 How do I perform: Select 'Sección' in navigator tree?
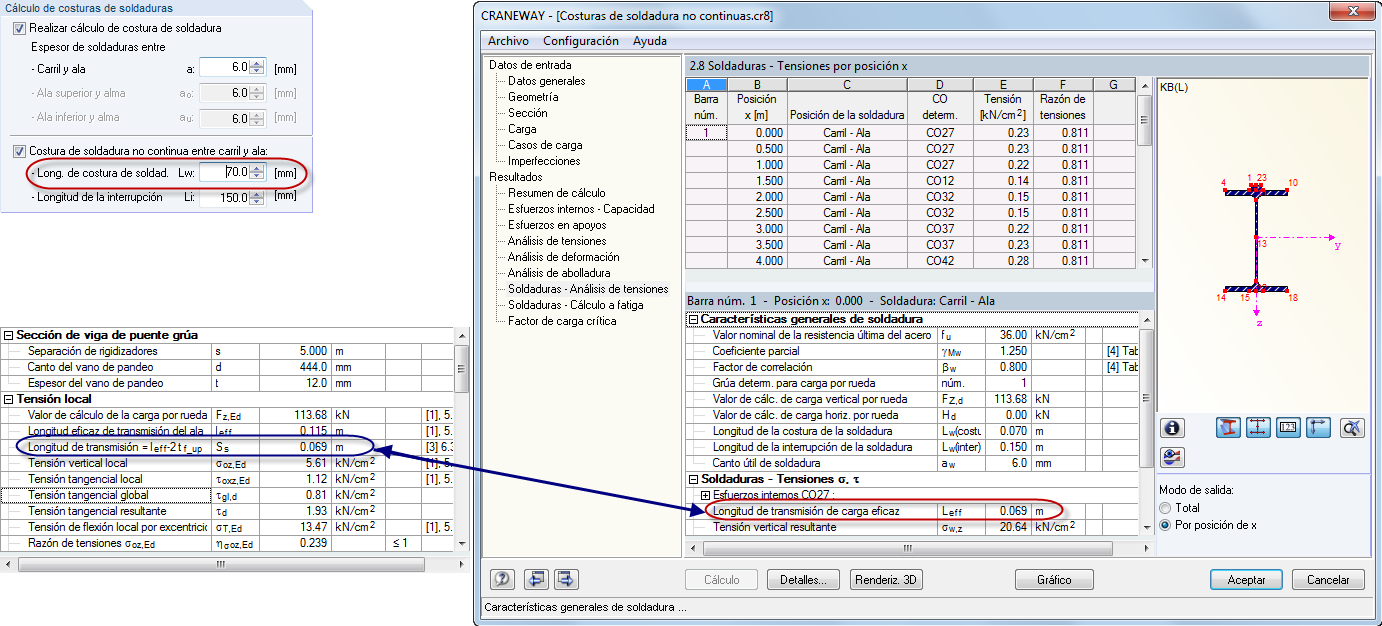[527, 113]
